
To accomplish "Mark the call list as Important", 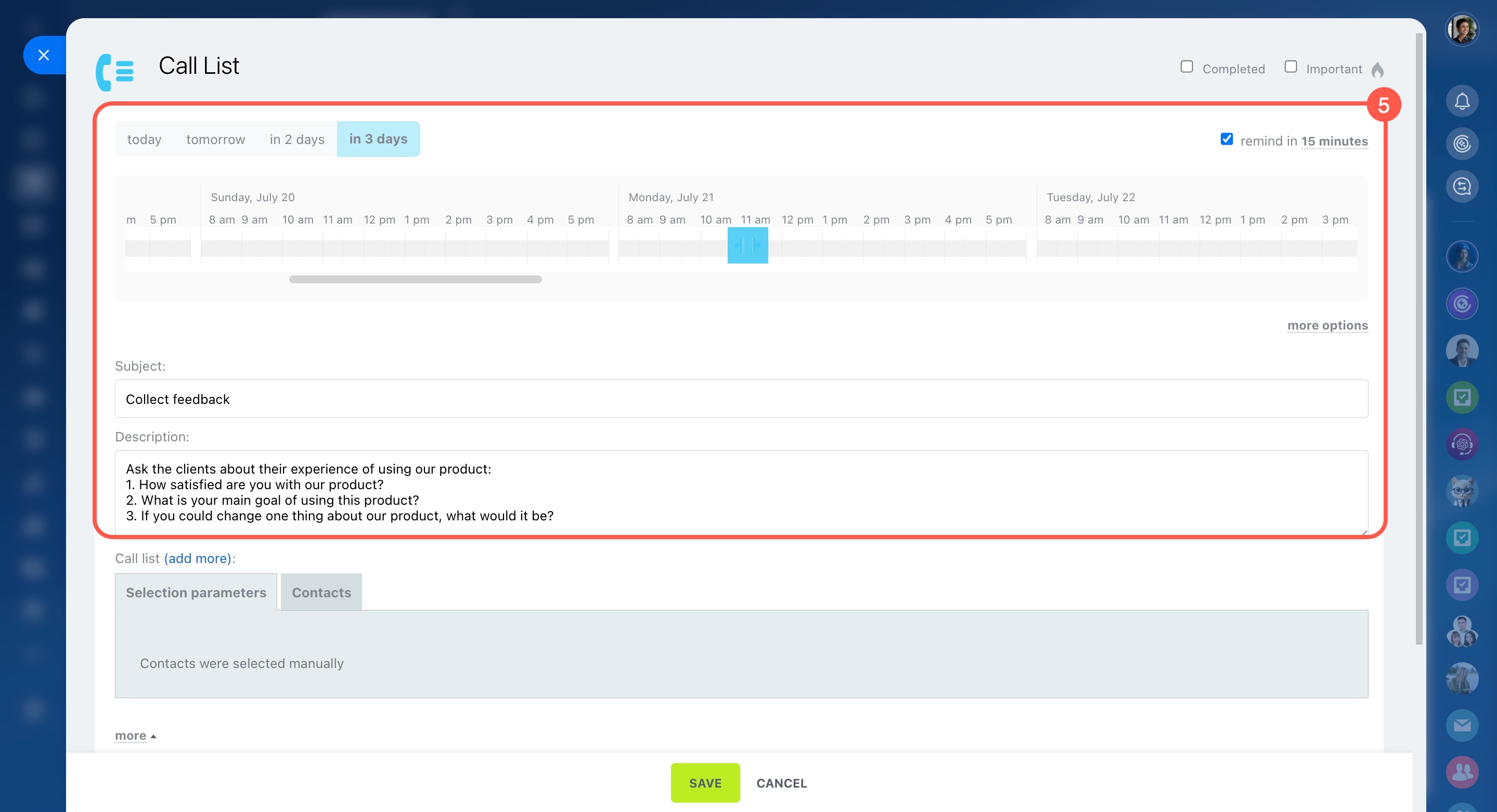I will 1290,67.
